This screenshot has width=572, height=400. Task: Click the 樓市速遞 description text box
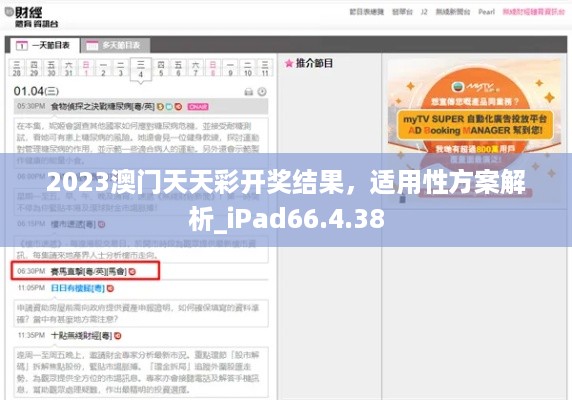[x=141, y=249]
